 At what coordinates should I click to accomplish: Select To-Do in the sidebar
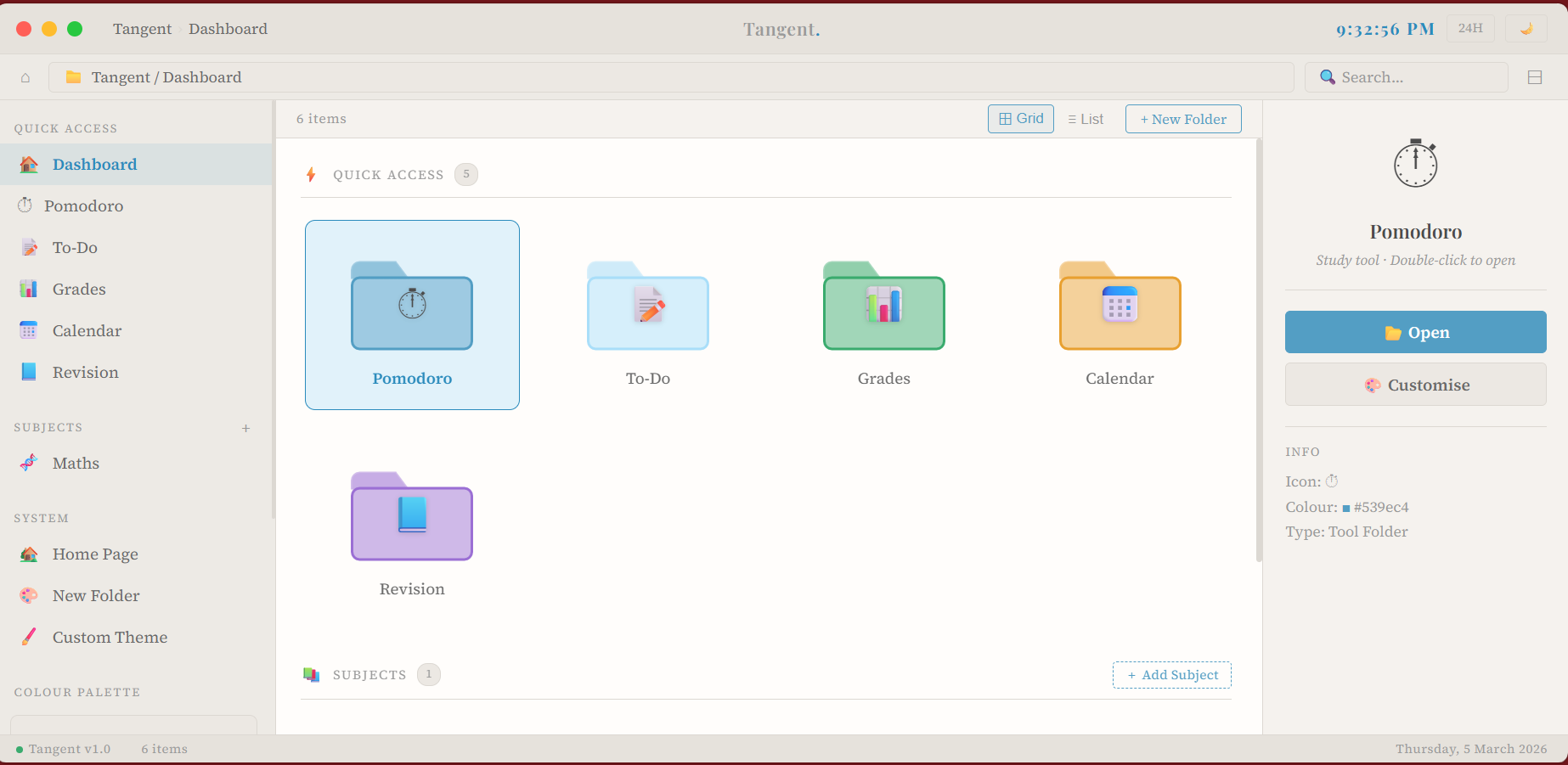136,248
